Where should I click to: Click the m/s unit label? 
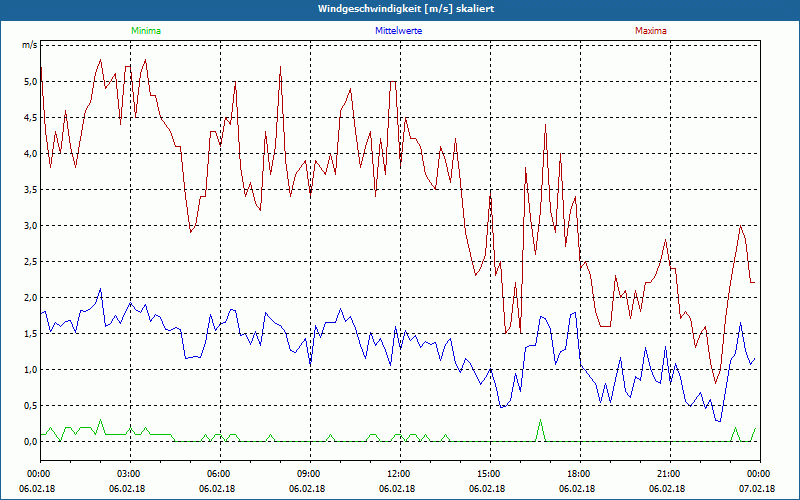click(x=29, y=45)
